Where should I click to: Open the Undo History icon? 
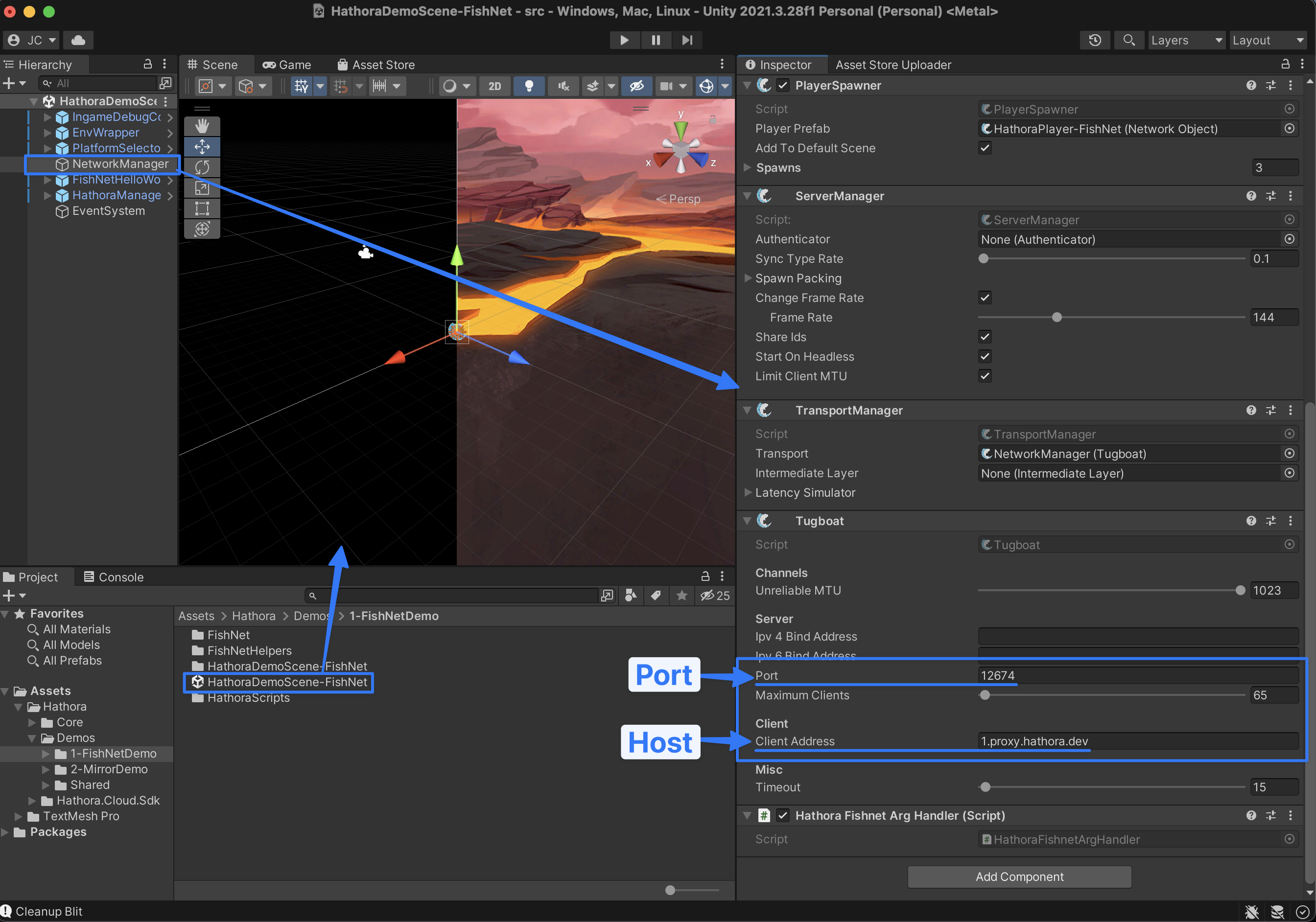1095,40
